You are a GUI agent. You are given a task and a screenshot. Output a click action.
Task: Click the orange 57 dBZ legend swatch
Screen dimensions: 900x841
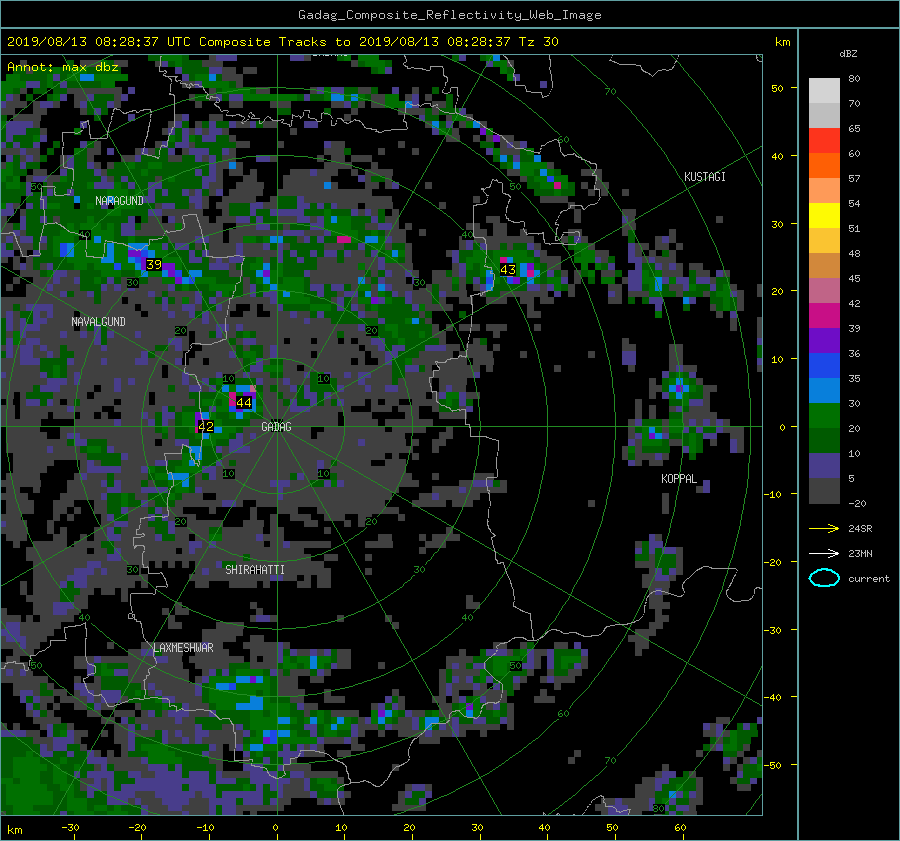[x=824, y=166]
